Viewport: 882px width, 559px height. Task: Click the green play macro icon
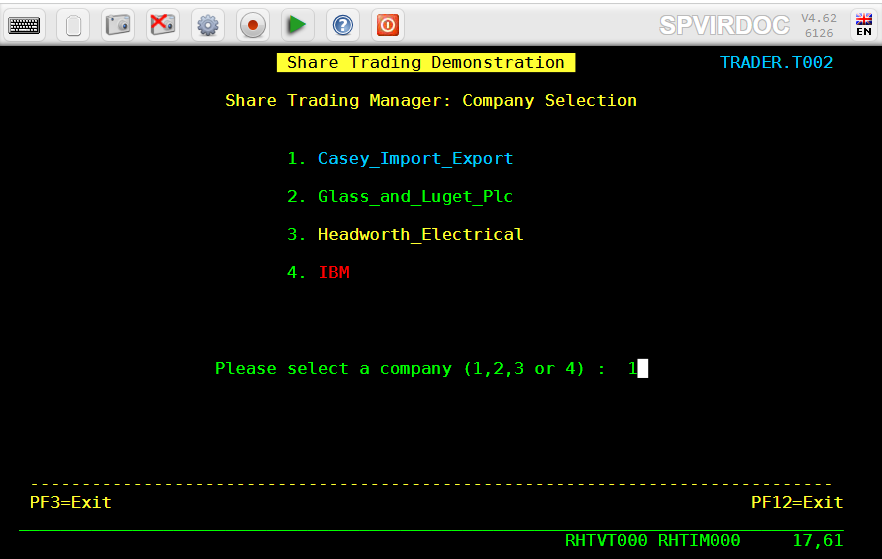point(298,25)
